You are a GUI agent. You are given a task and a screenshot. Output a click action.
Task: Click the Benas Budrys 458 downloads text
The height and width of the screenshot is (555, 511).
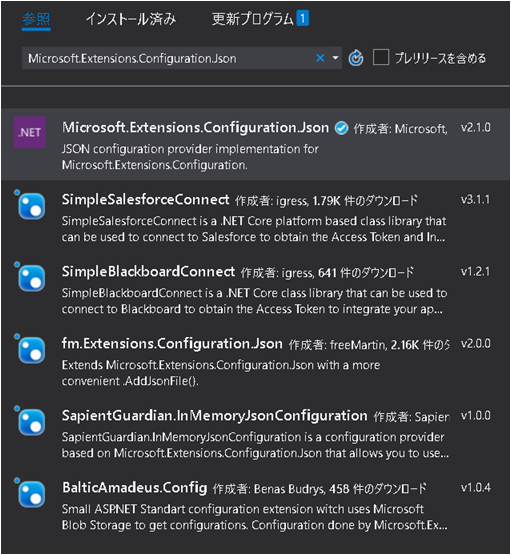click(x=320, y=489)
